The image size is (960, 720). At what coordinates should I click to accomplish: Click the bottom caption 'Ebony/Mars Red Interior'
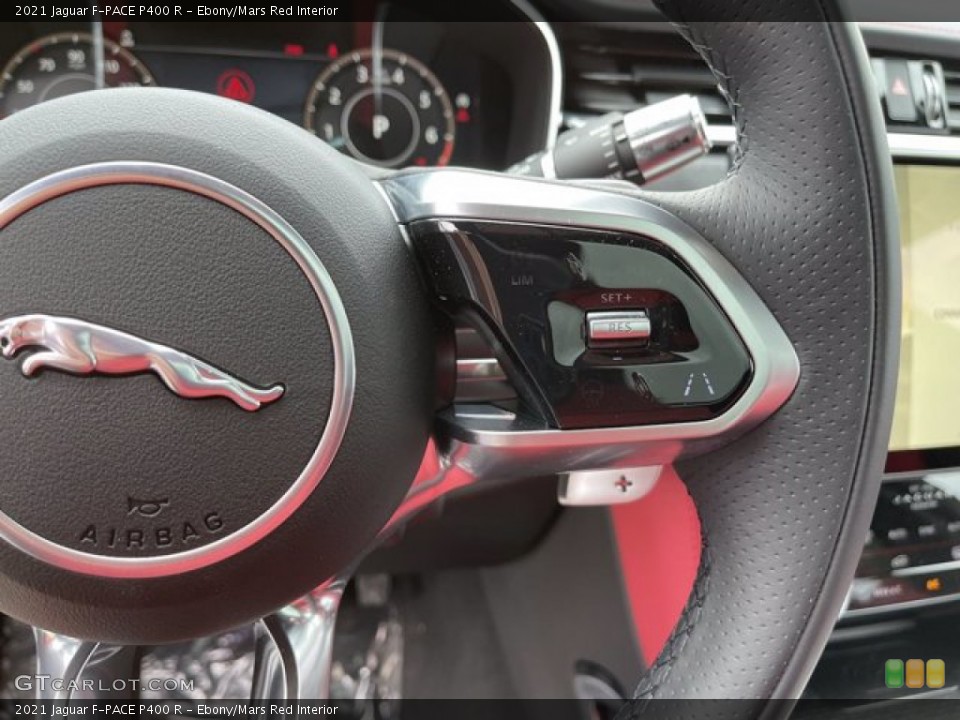point(268,710)
